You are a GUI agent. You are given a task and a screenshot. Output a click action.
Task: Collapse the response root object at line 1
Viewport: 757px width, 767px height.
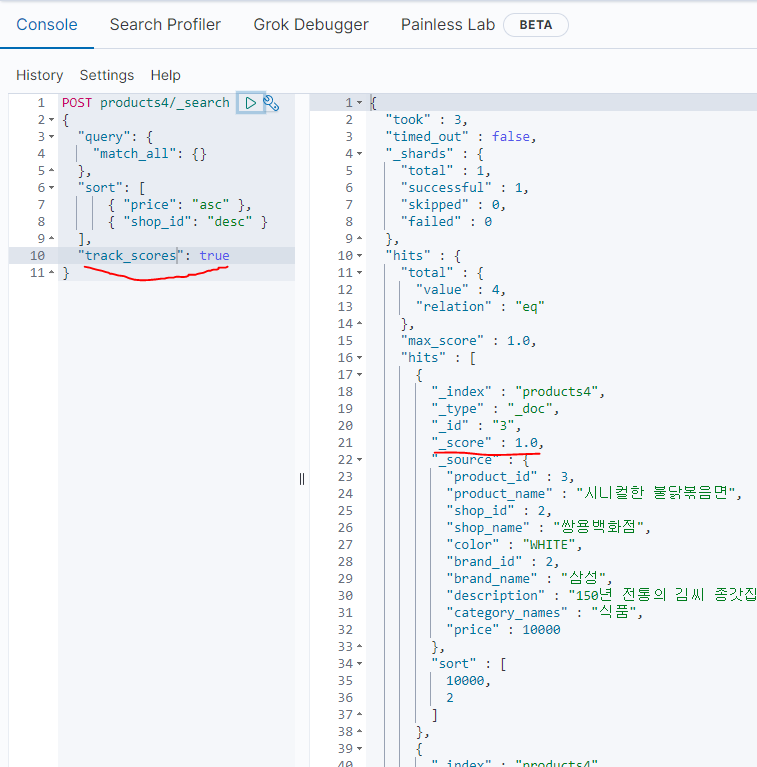coord(359,103)
